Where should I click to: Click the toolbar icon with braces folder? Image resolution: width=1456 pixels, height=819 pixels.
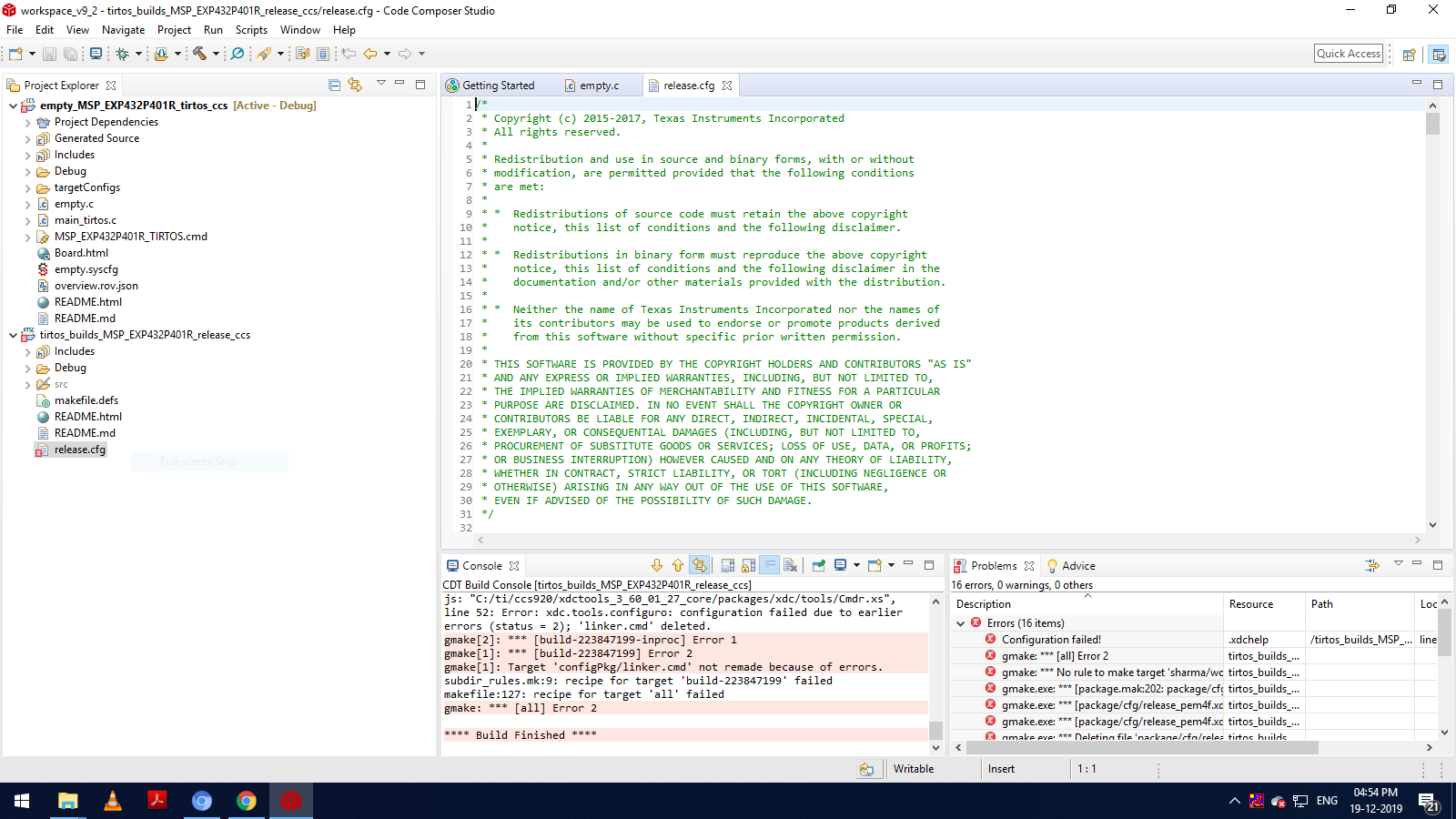point(161,54)
